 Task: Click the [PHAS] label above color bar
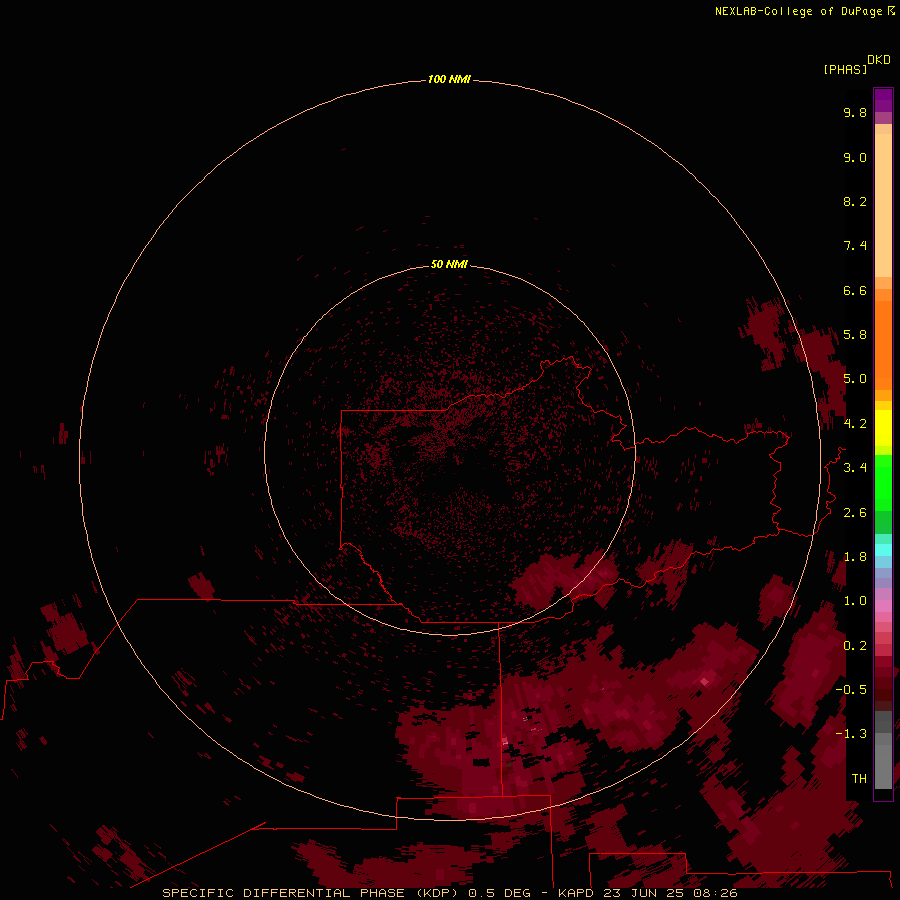[x=845, y=69]
